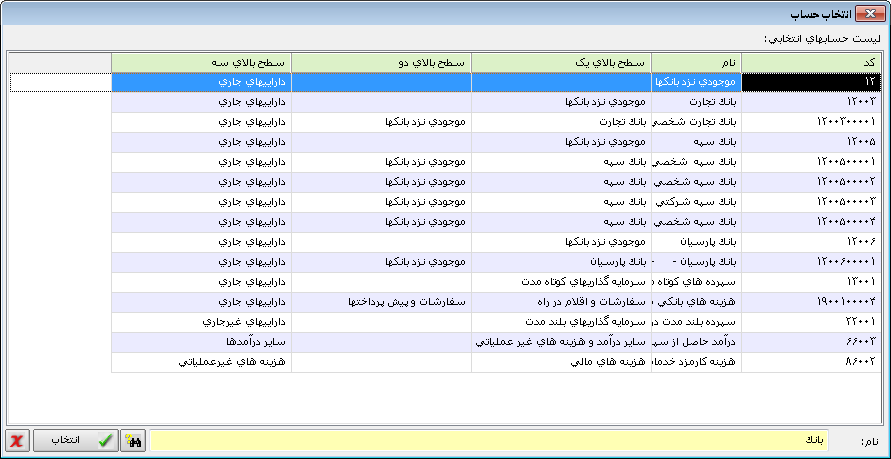Select code ۲۲۰۰۱ cell
This screenshot has width=891, height=459.
[811, 322]
